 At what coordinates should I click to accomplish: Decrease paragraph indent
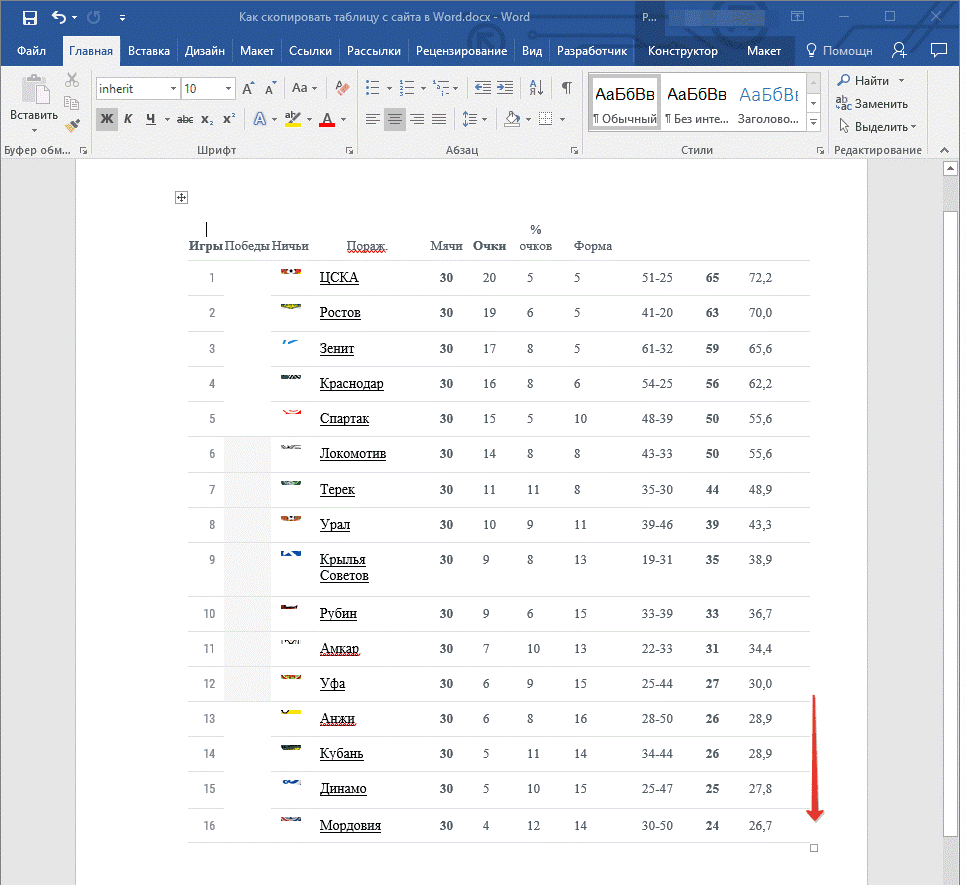point(483,88)
